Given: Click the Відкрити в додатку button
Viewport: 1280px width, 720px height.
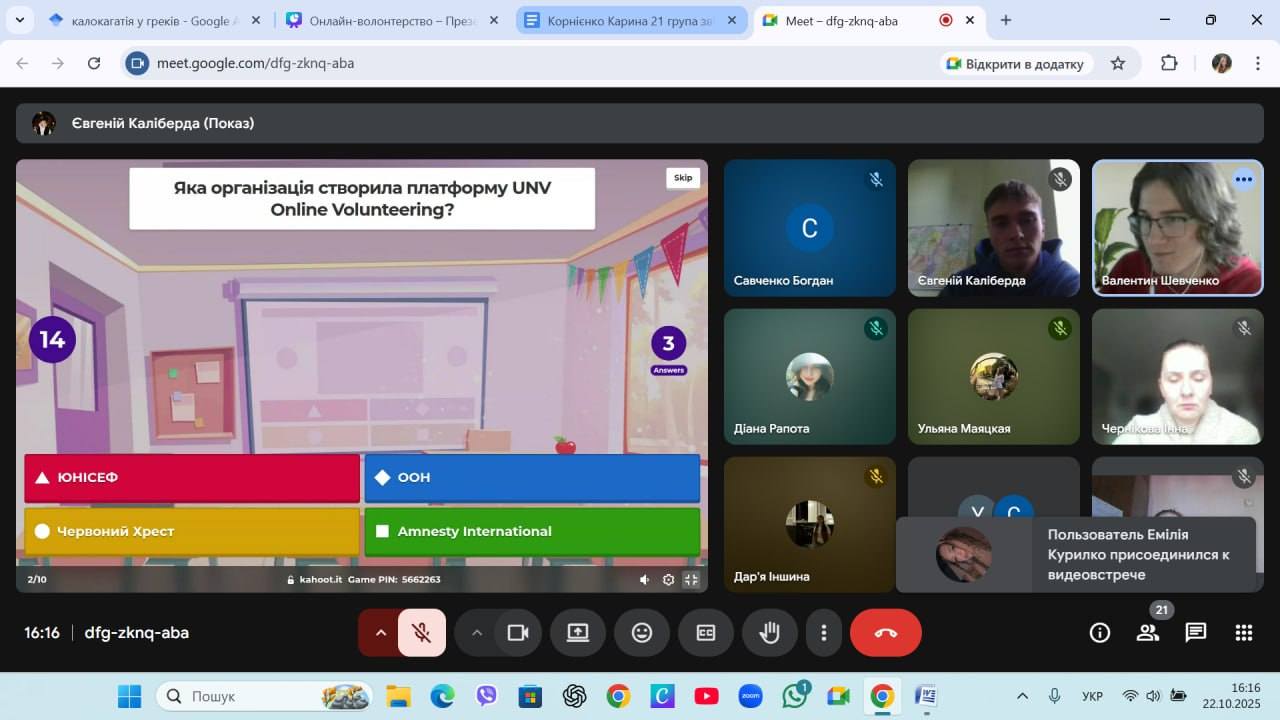Looking at the screenshot, I should 1014,63.
